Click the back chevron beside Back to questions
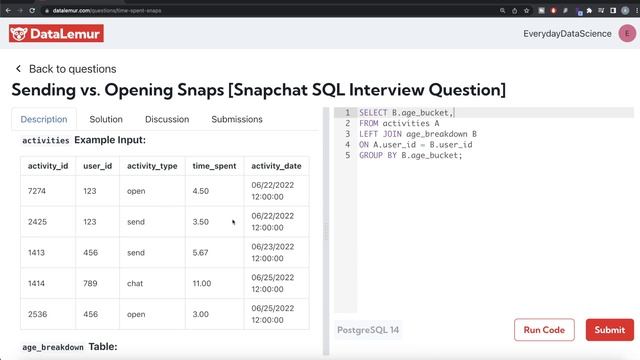 [18, 69]
